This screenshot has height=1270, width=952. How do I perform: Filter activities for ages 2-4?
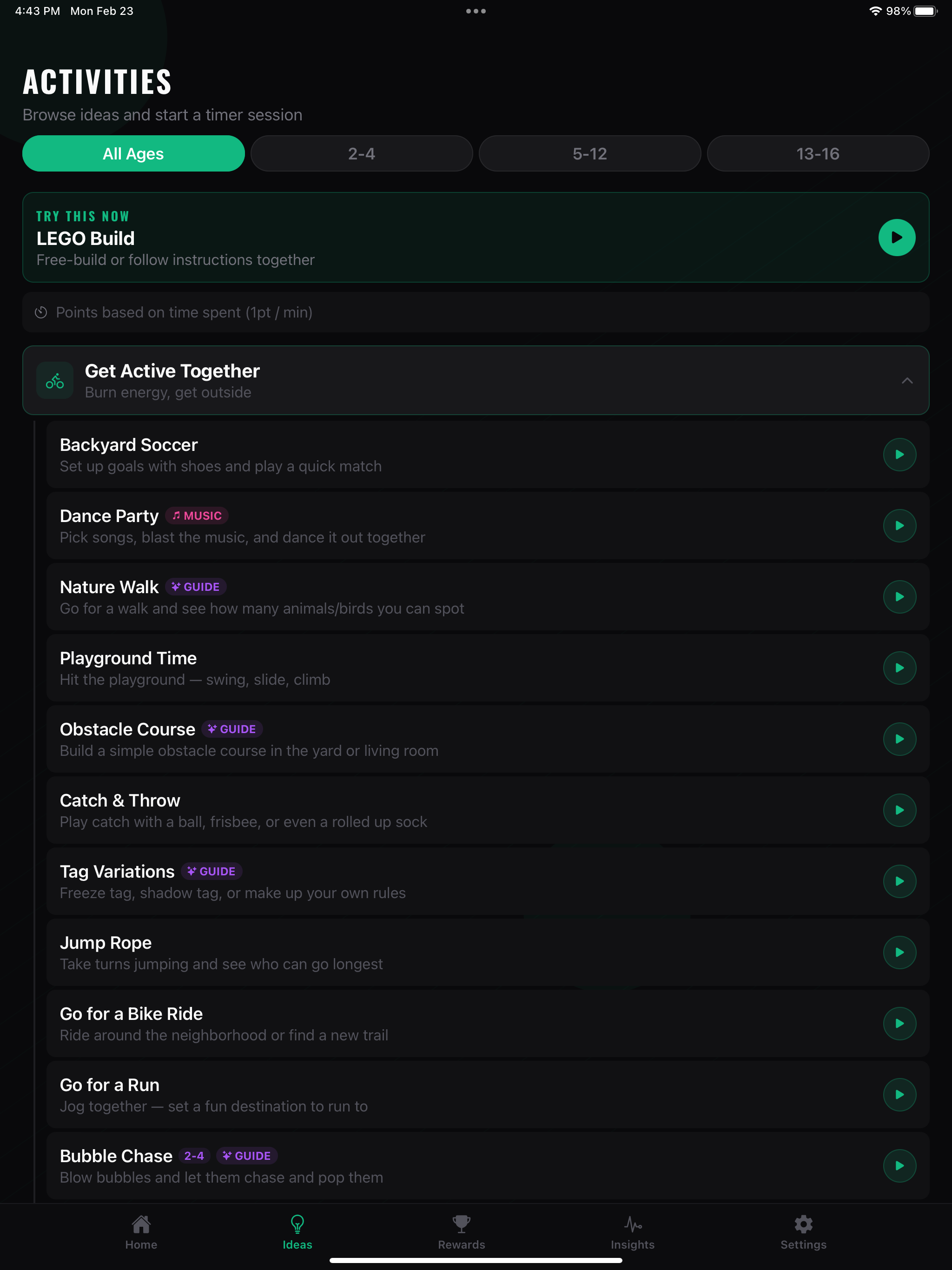[362, 153]
